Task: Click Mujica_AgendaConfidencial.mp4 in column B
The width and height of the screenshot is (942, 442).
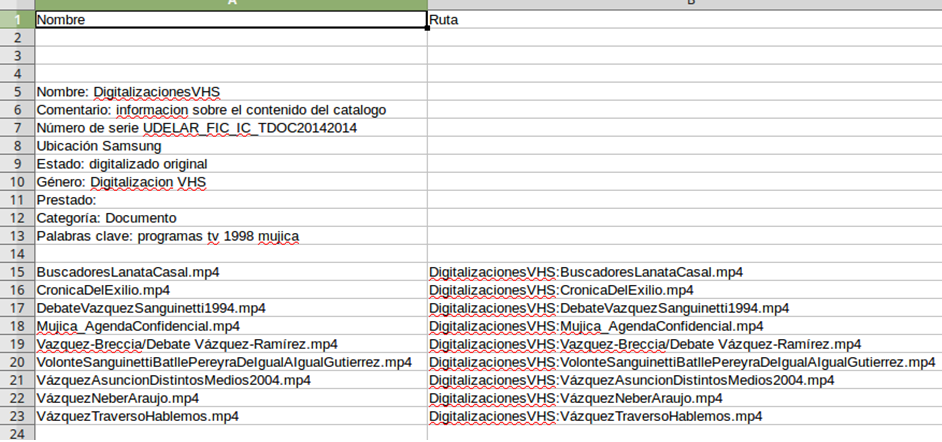Action: point(685,326)
